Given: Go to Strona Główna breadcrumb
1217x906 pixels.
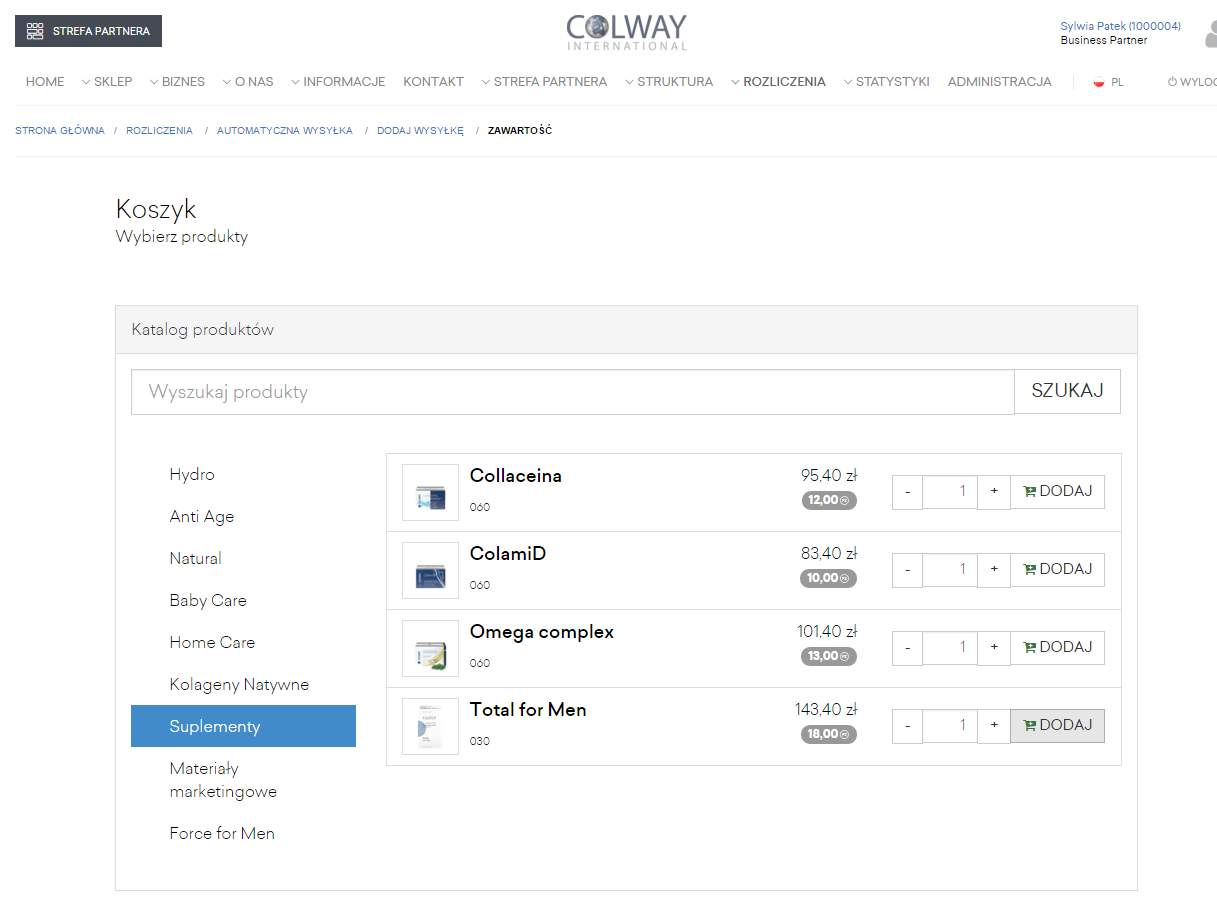Looking at the screenshot, I should [60, 131].
